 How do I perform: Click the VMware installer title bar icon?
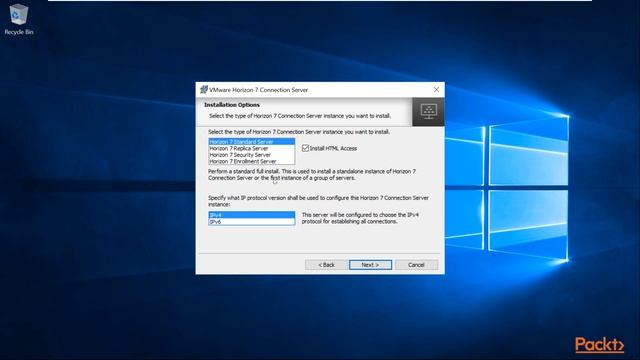click(204, 89)
